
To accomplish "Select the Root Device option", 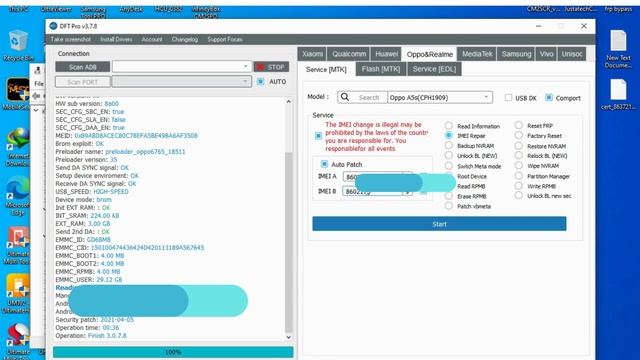I will click(x=472, y=176).
